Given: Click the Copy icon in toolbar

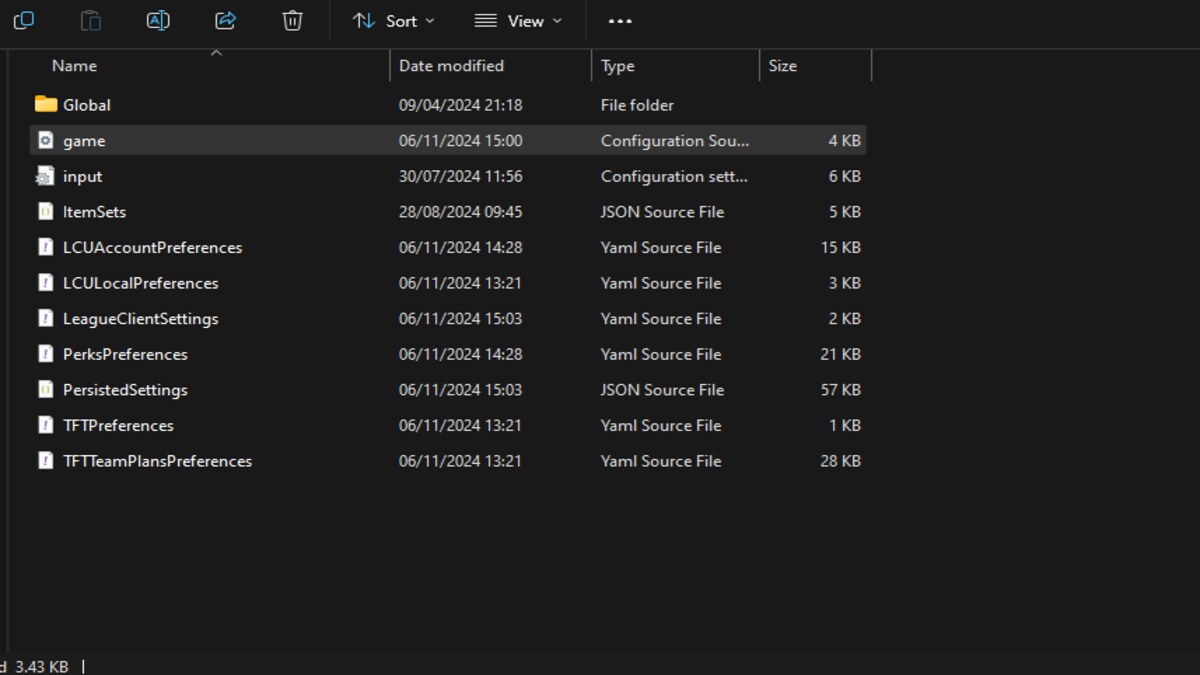Looking at the screenshot, I should [x=23, y=21].
